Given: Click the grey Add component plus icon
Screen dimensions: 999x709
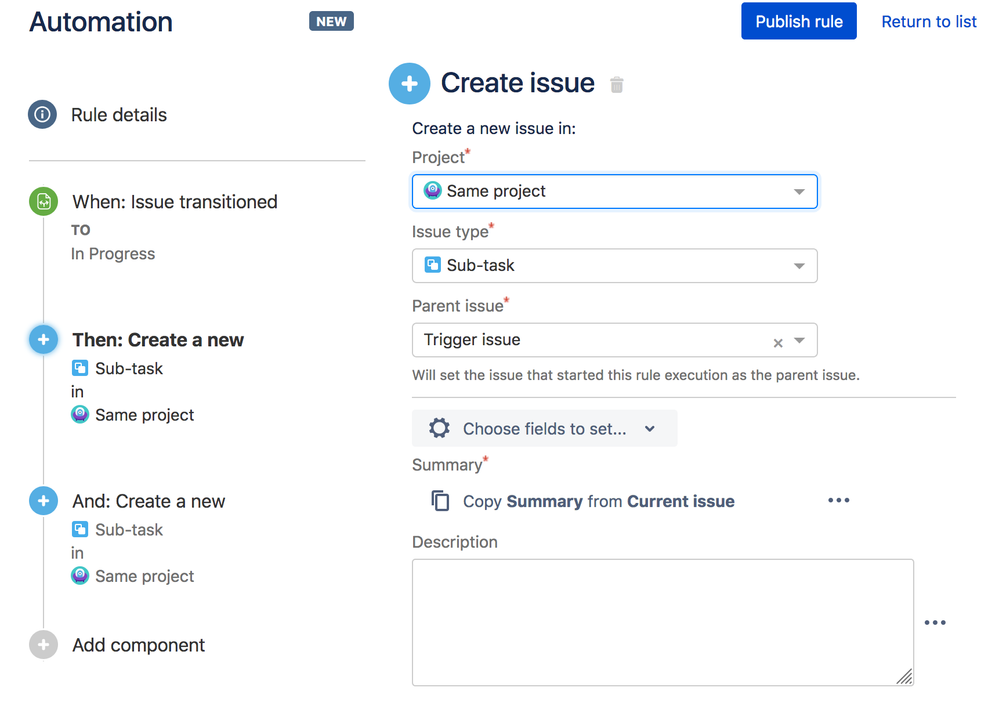Looking at the screenshot, I should pos(43,645).
